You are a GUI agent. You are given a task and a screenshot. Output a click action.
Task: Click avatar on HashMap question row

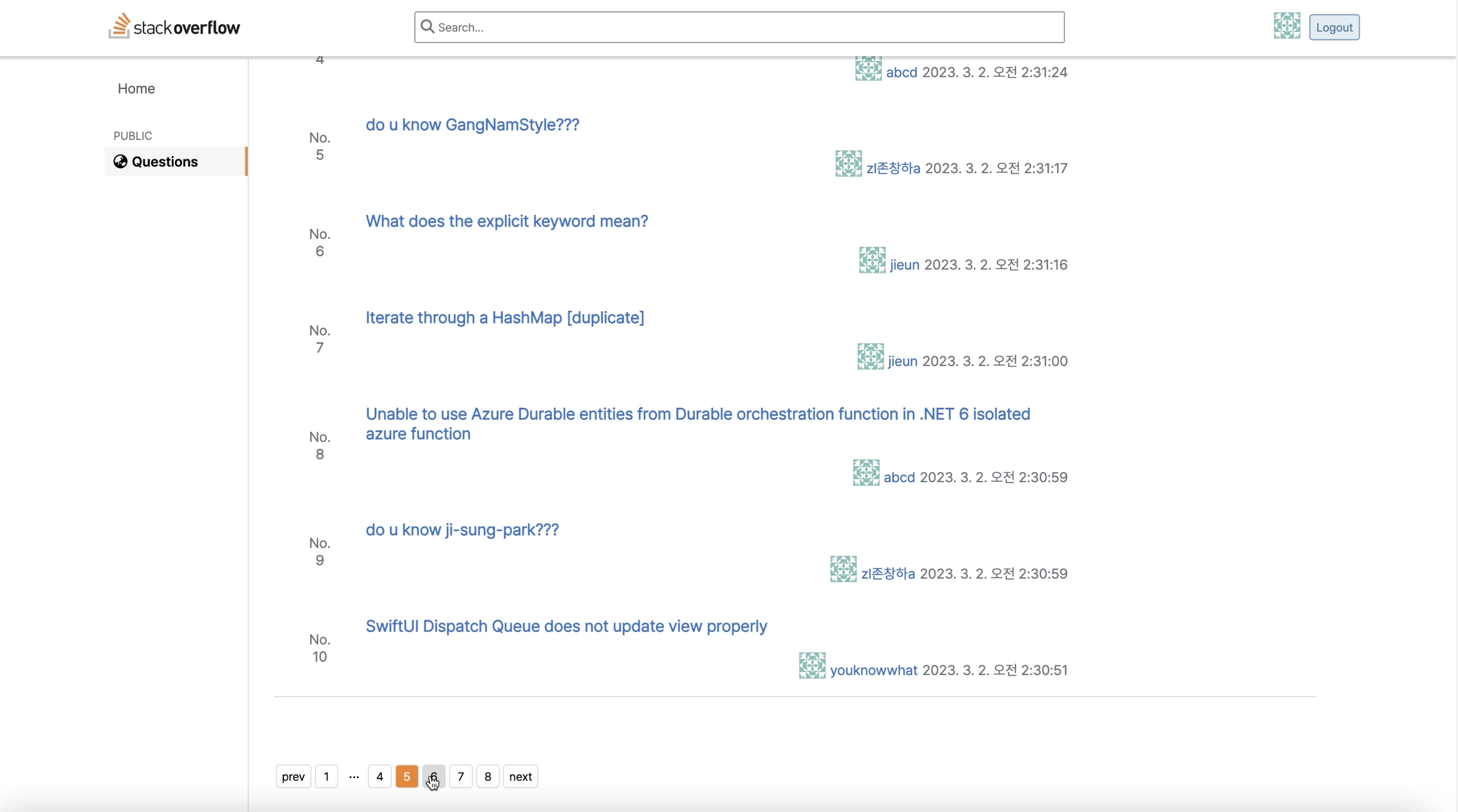(871, 356)
